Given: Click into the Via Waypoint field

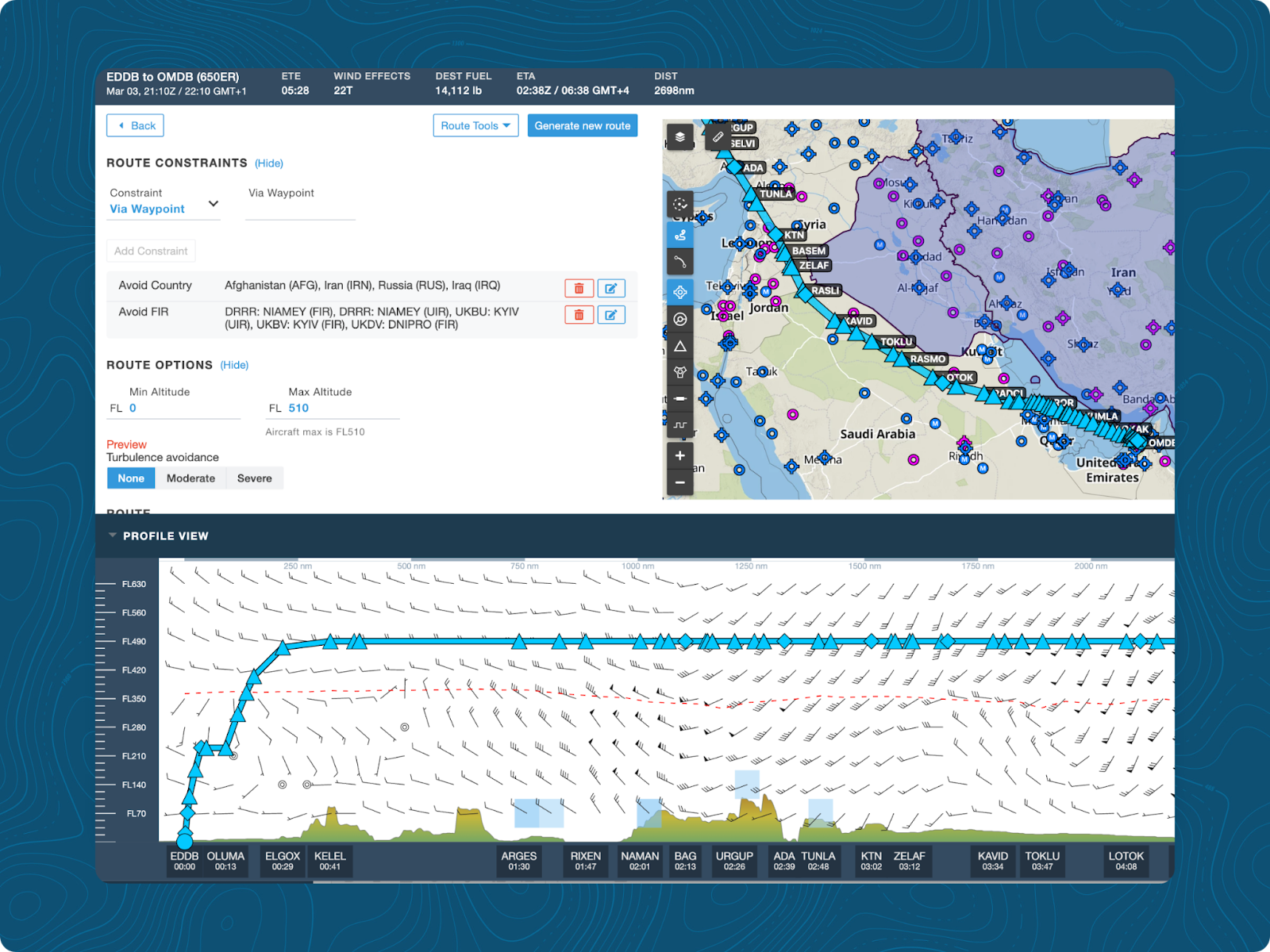Looking at the screenshot, I should pos(300,209).
